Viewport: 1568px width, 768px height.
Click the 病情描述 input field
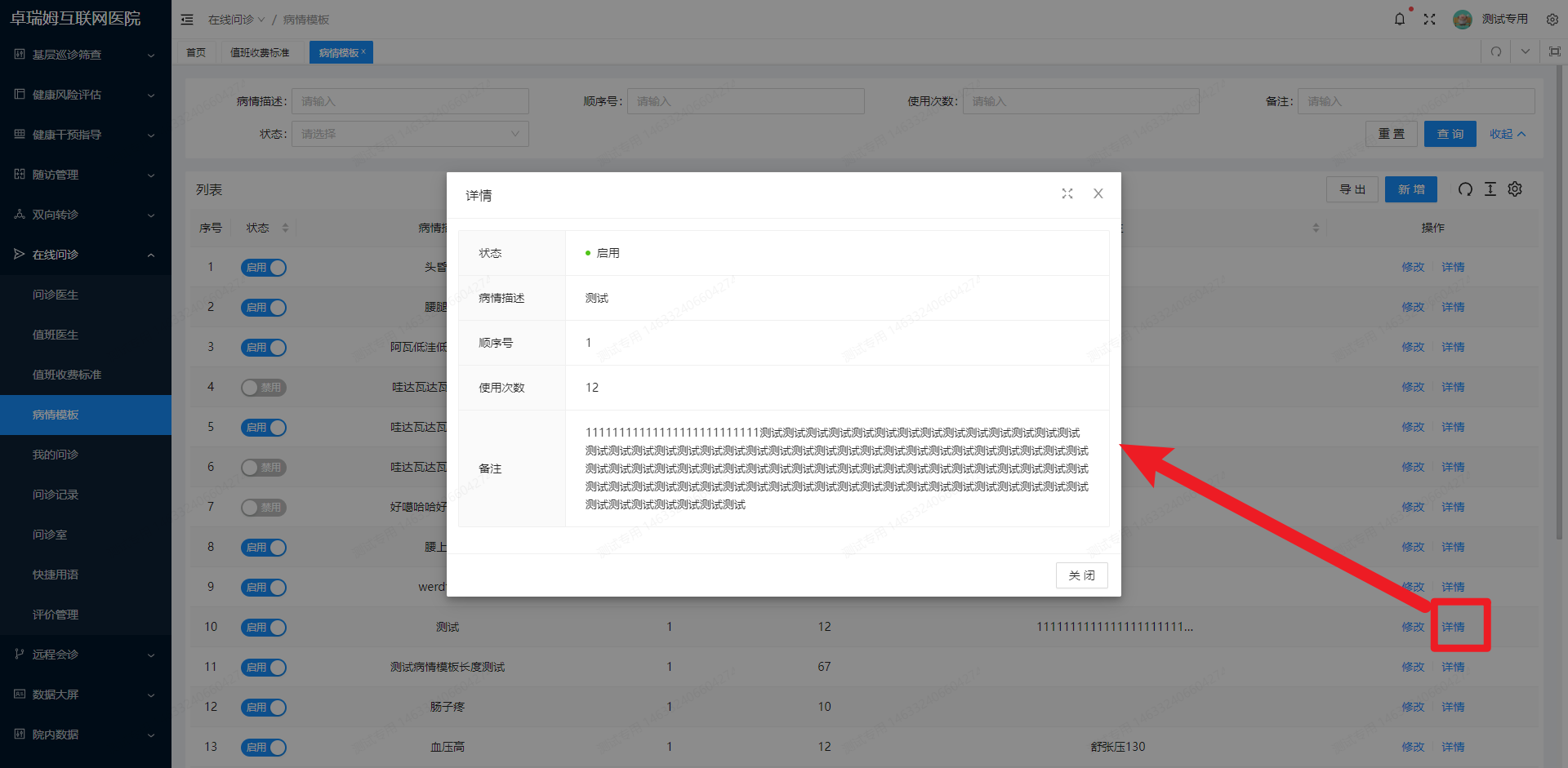pyautogui.click(x=410, y=100)
